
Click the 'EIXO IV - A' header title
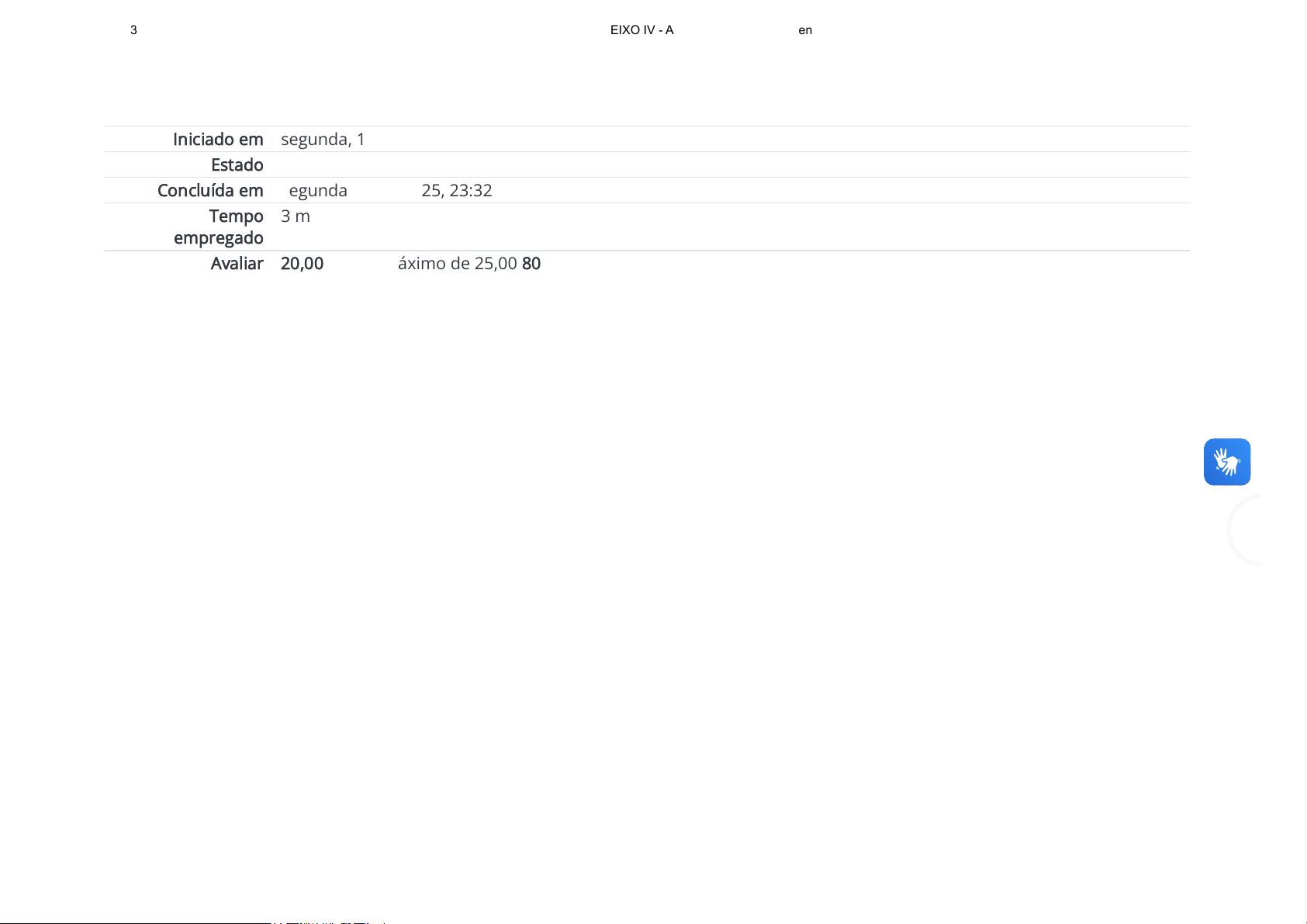click(641, 30)
